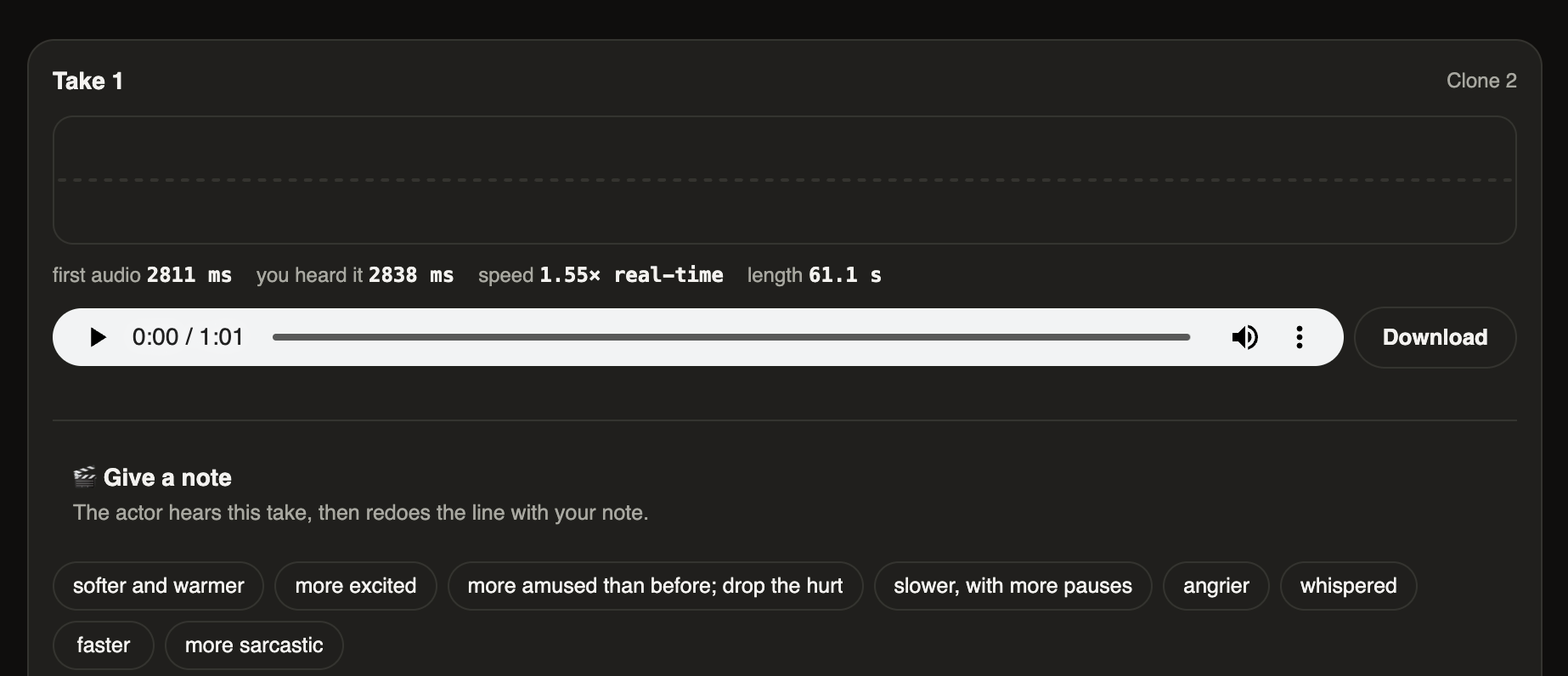Screen dimensions: 1568x676
Task: Click the "speed 1.55× real-time" stat
Action: [x=601, y=275]
